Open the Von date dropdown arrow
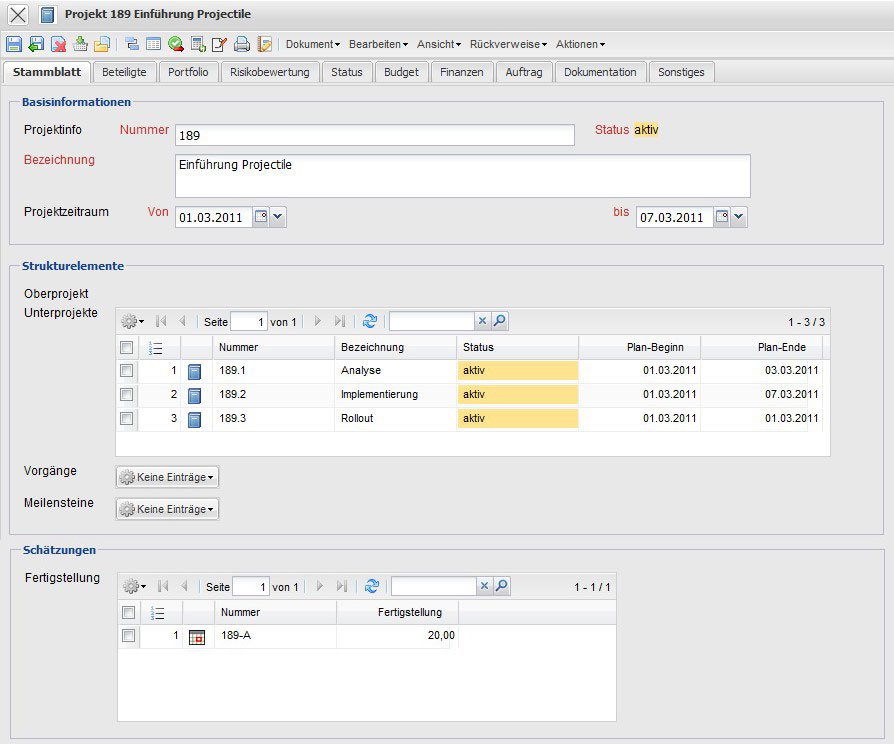The height and width of the screenshot is (744, 894). click(278, 217)
